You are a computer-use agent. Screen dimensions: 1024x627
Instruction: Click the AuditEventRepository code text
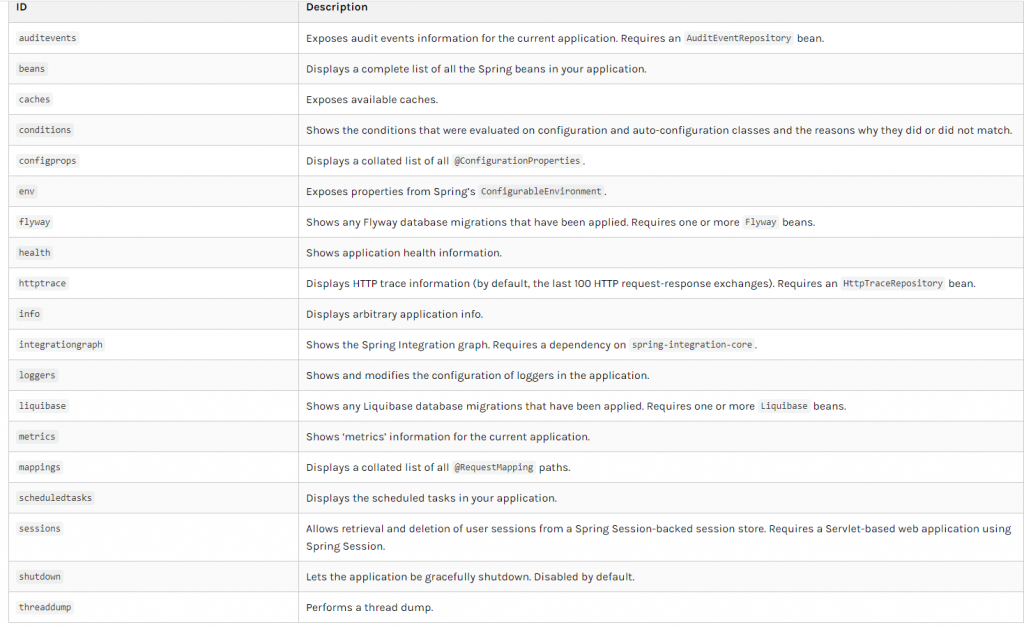[738, 38]
